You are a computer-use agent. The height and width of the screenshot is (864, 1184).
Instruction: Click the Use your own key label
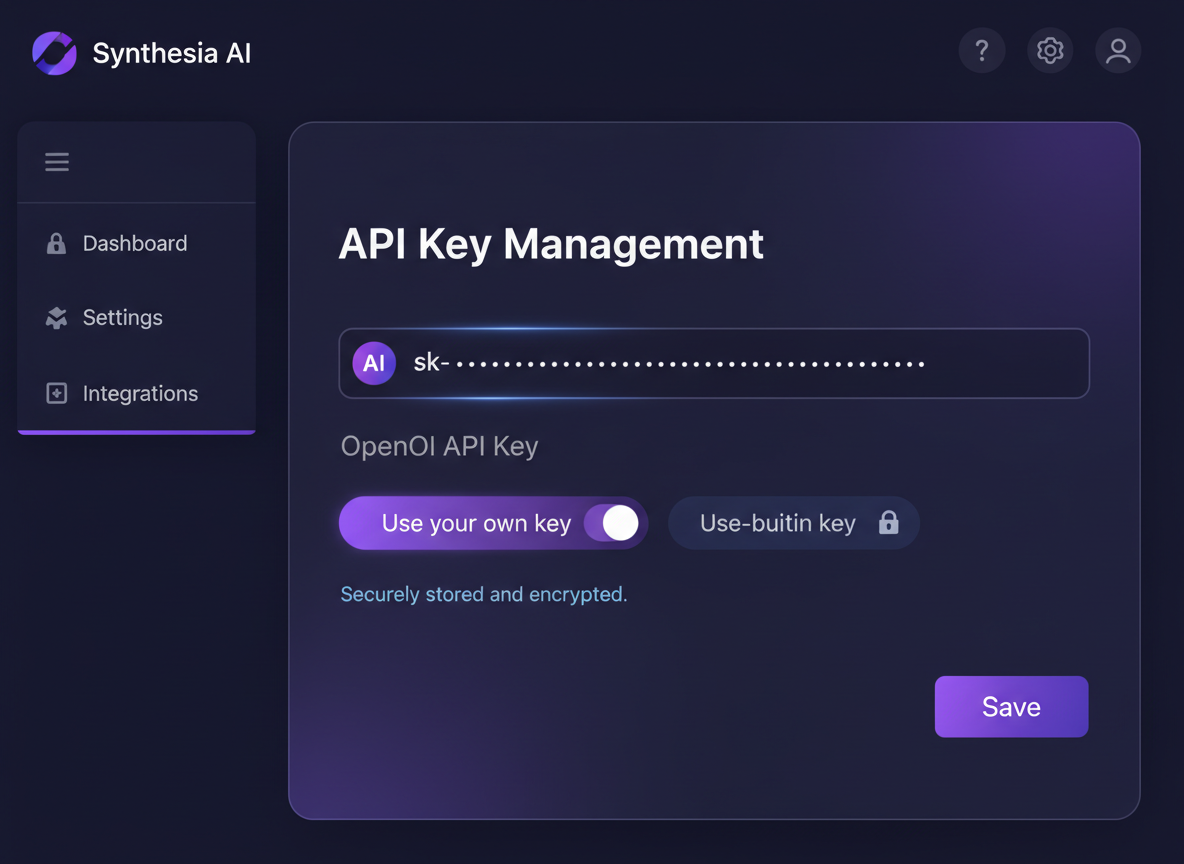[476, 523]
